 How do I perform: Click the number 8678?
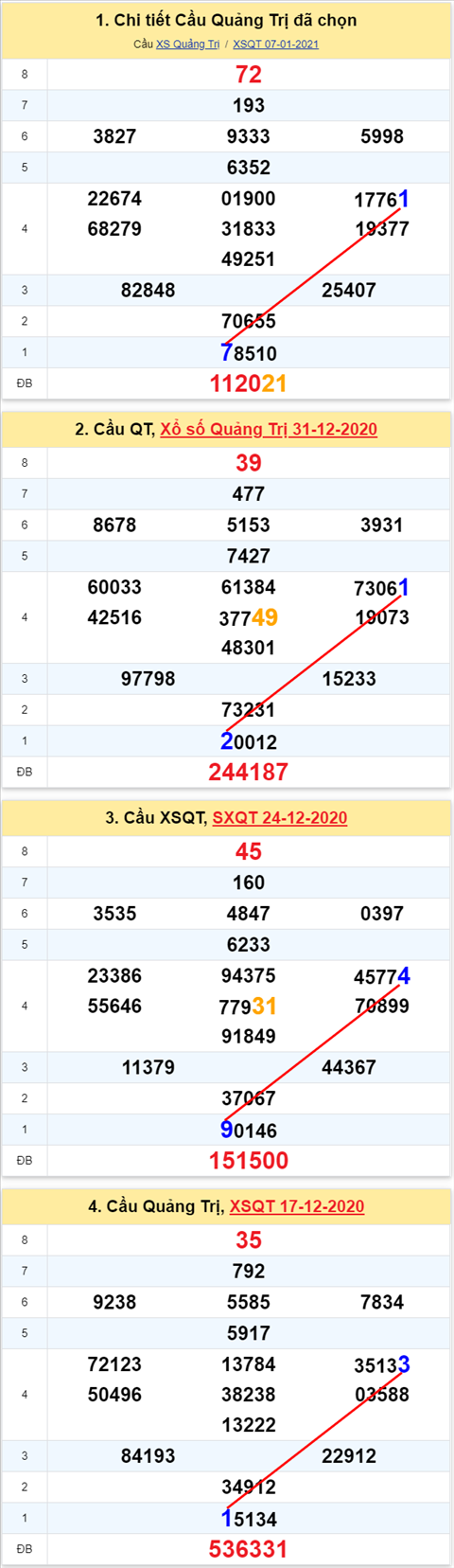(114, 525)
